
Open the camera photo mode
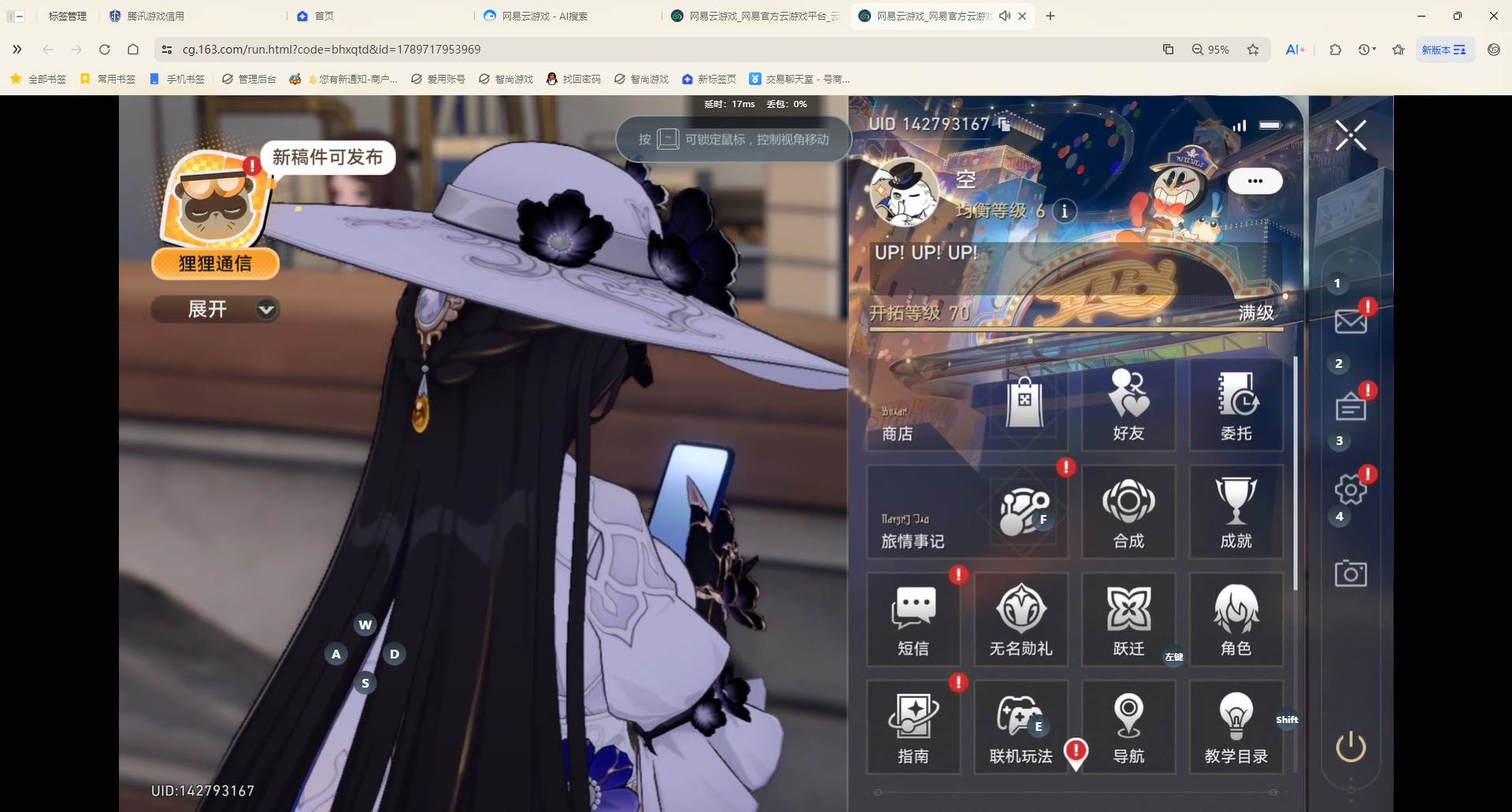[x=1351, y=573]
